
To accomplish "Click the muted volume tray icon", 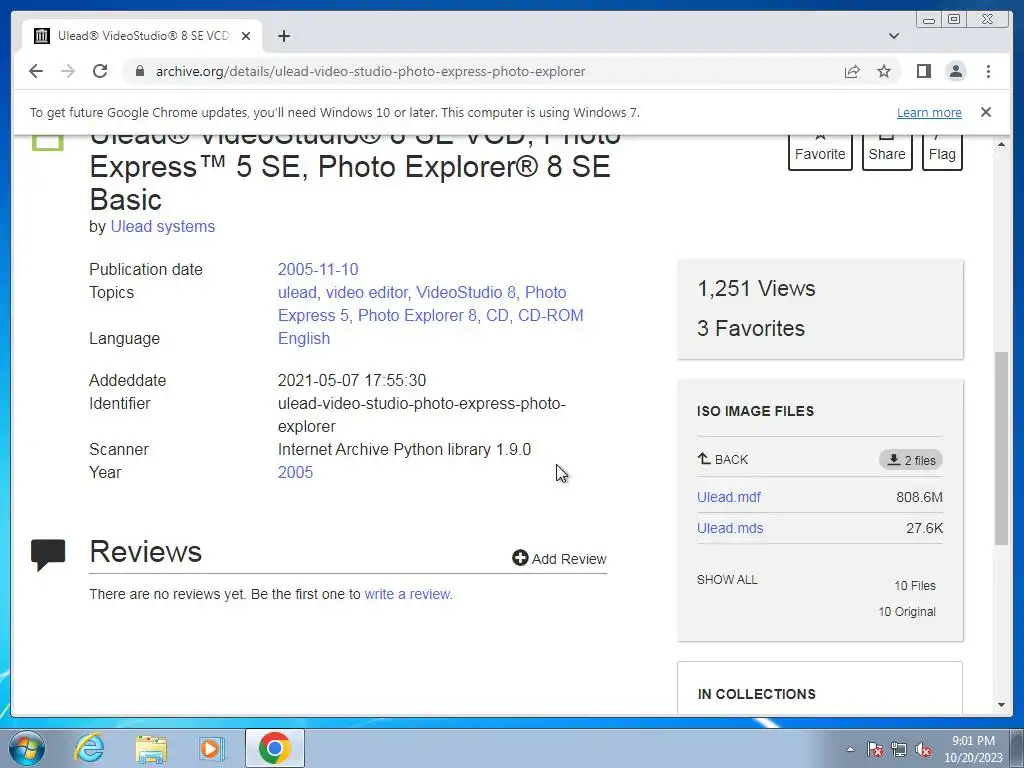I will (923, 749).
